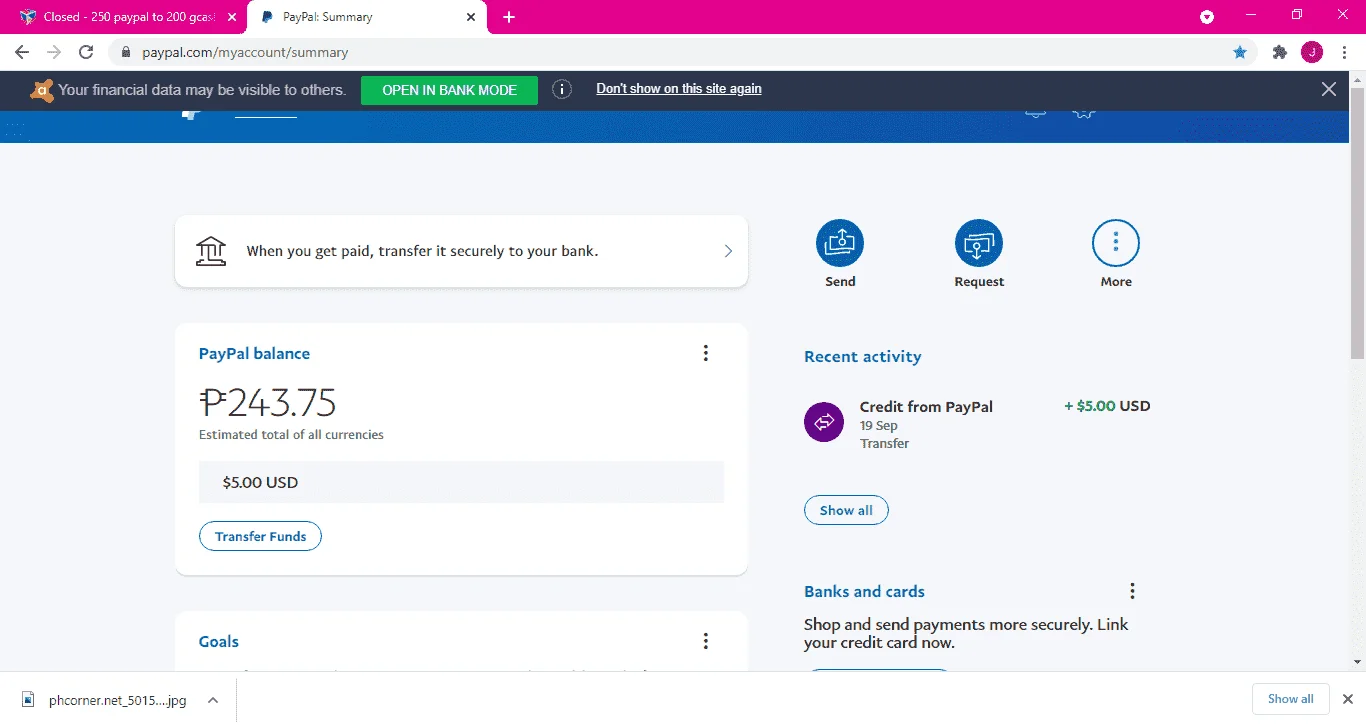This screenshot has width=1366, height=728.
Task: Click the More label
Action: click(x=1116, y=282)
